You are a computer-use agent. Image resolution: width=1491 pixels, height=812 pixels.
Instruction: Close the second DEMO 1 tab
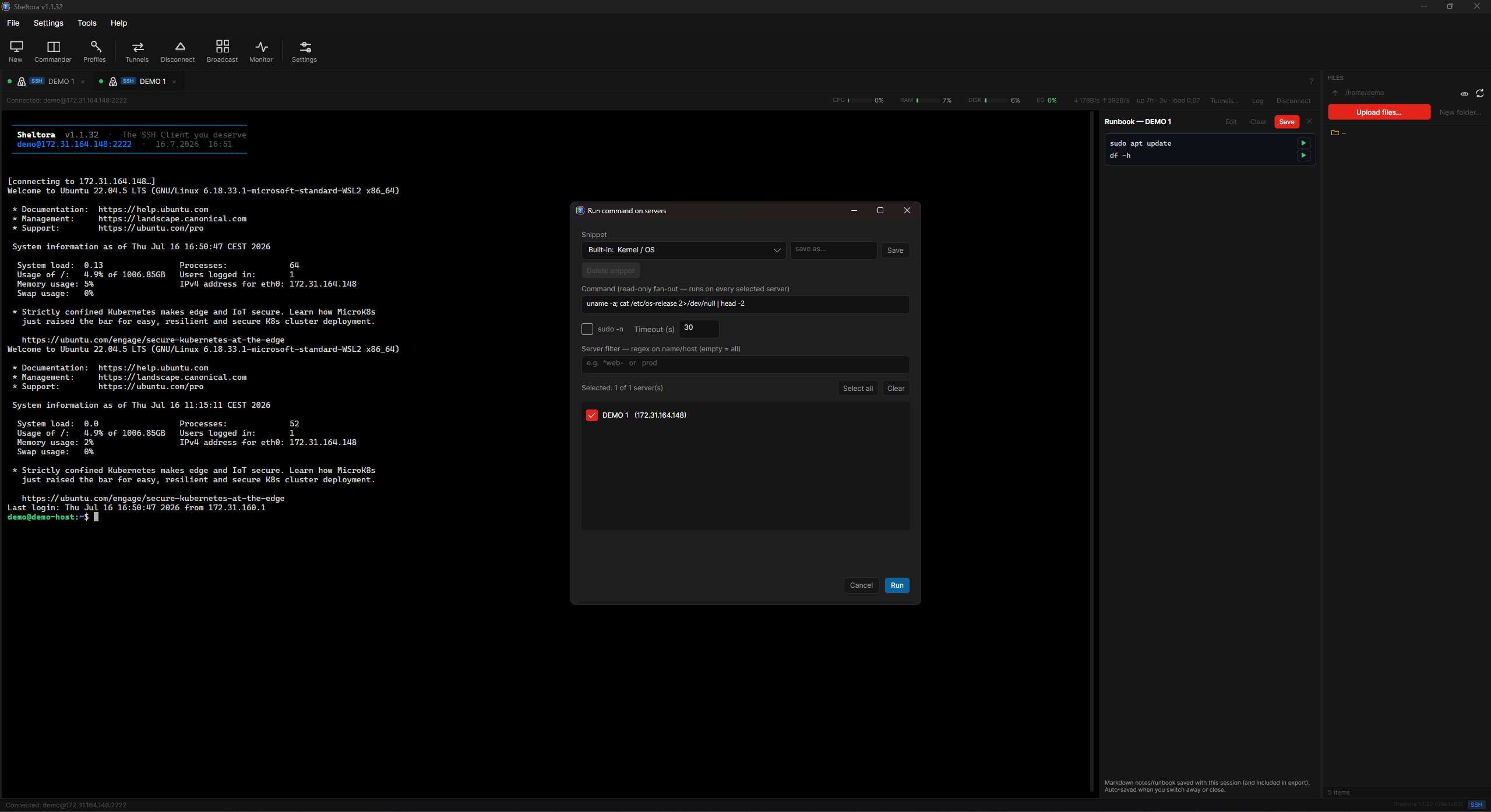coord(174,82)
